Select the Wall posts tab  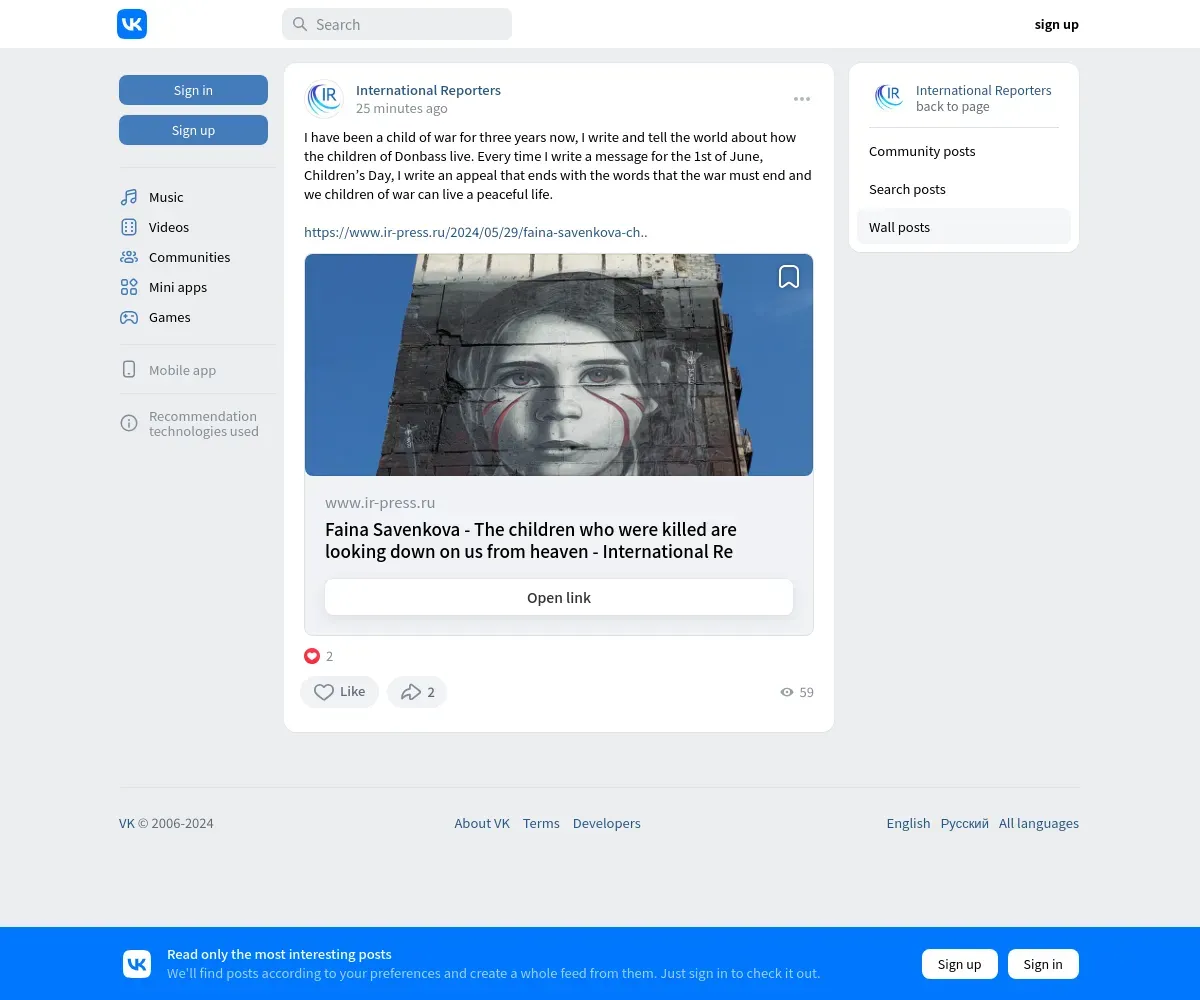coord(964,227)
